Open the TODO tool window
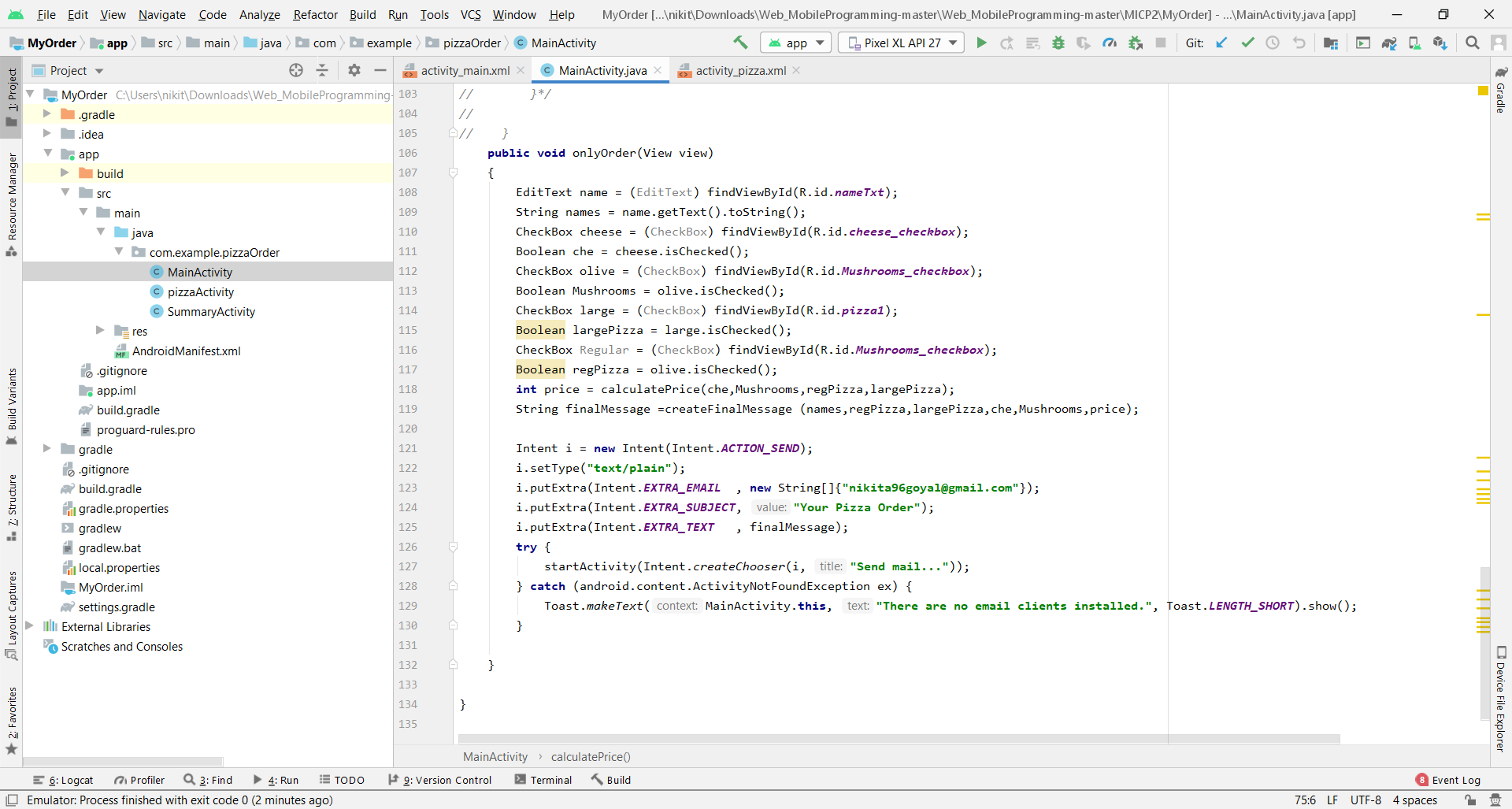Viewport: 1512px width, 809px height. [342, 780]
